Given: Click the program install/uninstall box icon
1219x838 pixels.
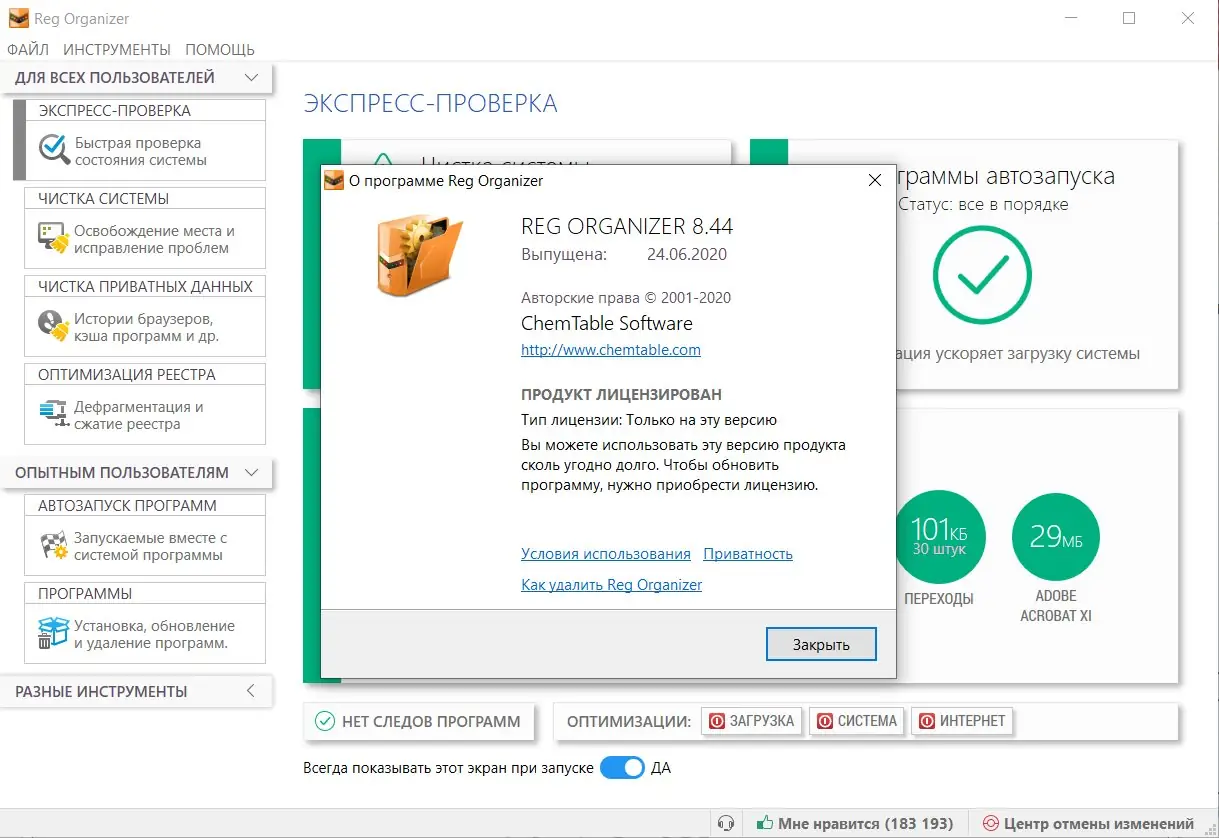Looking at the screenshot, I should point(52,634).
